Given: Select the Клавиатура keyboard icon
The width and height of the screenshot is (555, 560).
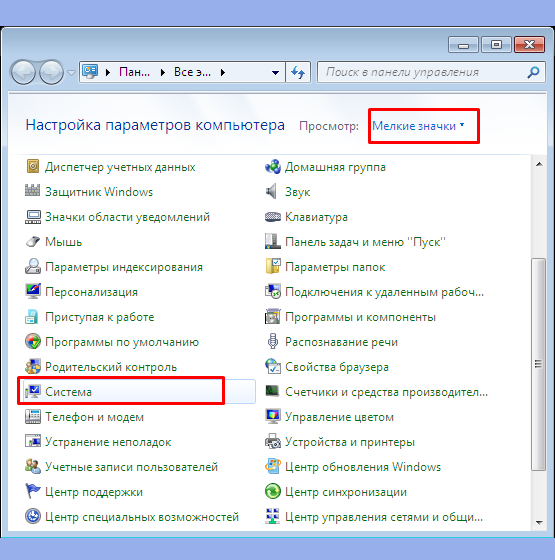Looking at the screenshot, I should [273, 217].
